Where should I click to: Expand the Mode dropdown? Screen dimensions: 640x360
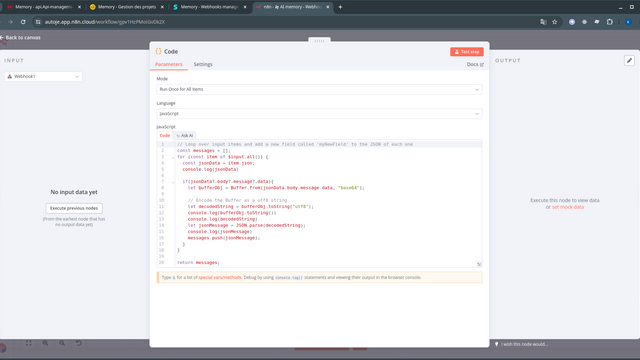tap(319, 89)
